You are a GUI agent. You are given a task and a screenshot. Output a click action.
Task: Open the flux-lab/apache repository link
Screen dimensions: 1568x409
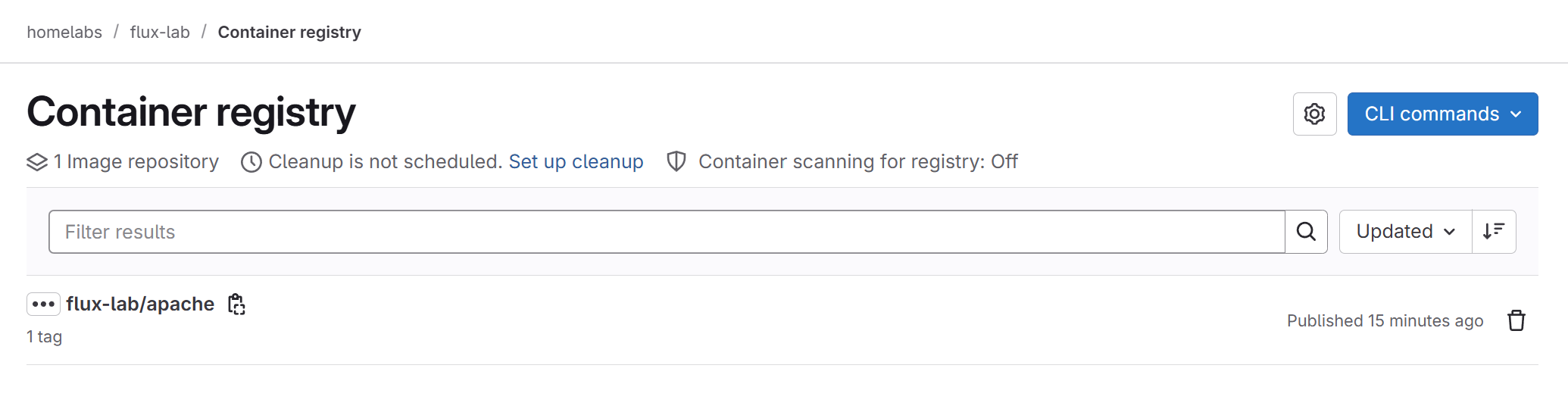tap(140, 304)
